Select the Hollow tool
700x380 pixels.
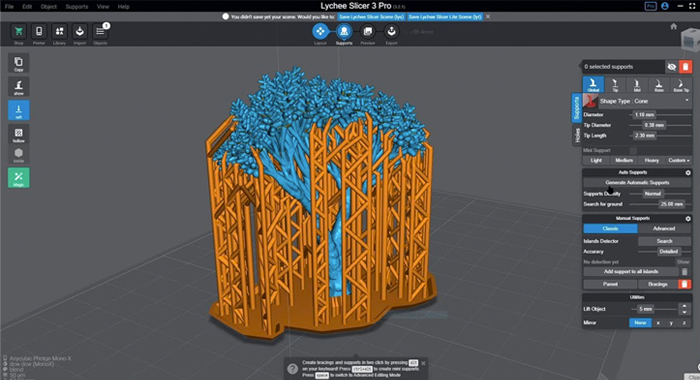tap(19, 134)
